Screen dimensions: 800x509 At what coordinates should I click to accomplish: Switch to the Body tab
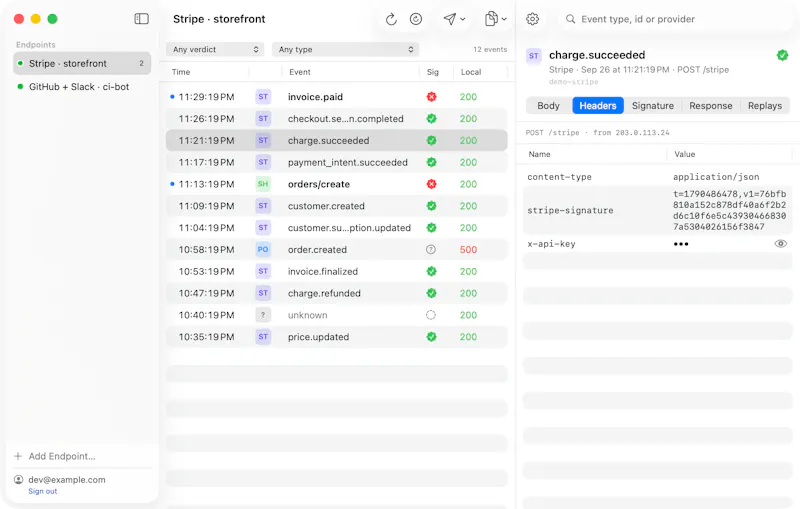(x=548, y=106)
